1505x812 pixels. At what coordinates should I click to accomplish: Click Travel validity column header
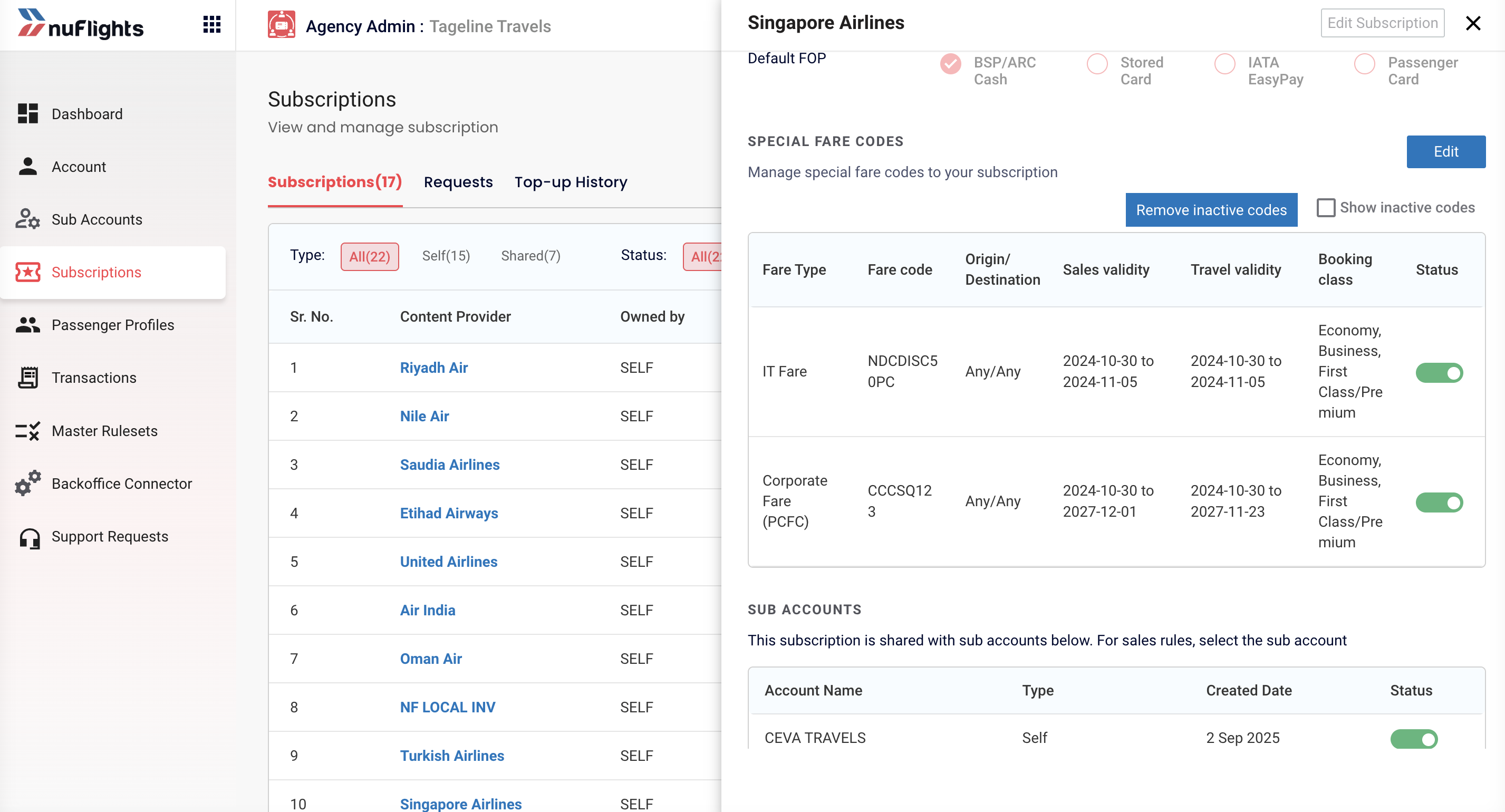1236,269
